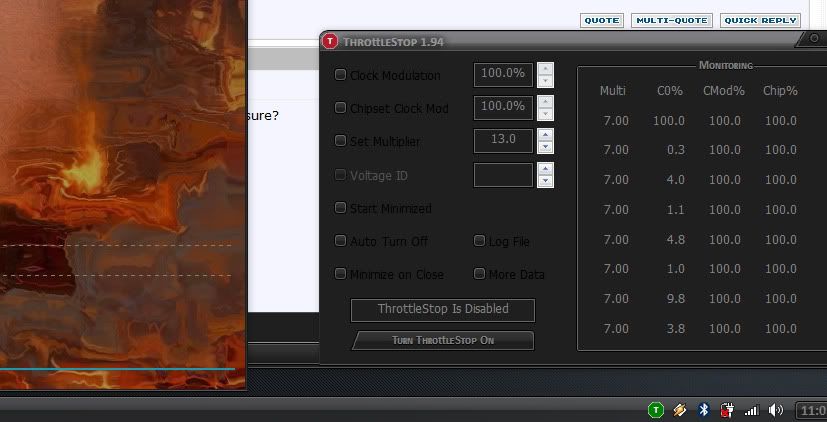Click the Voltage ID up arrow
This screenshot has width=827, height=422.
pos(545,169)
